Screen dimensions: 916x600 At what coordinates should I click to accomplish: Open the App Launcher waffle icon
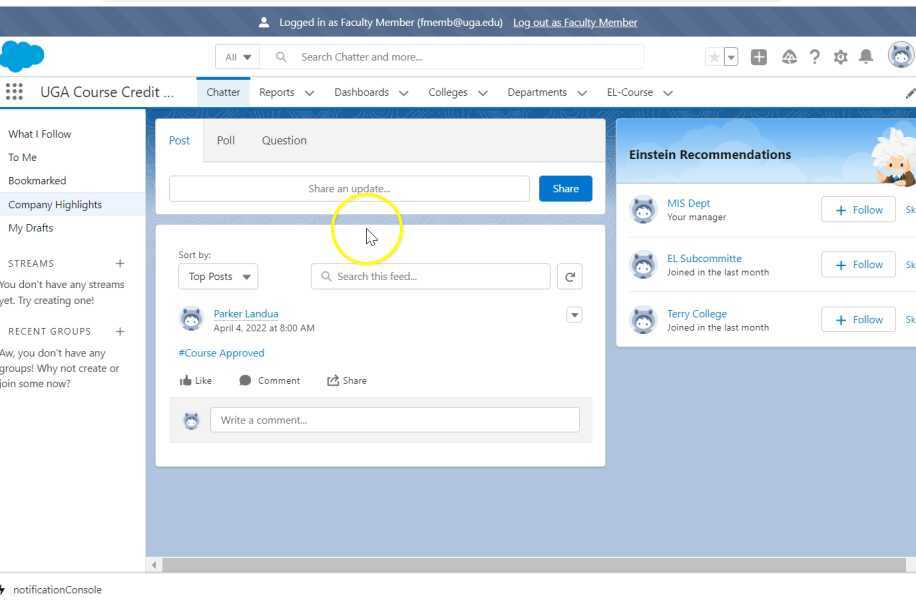click(15, 92)
